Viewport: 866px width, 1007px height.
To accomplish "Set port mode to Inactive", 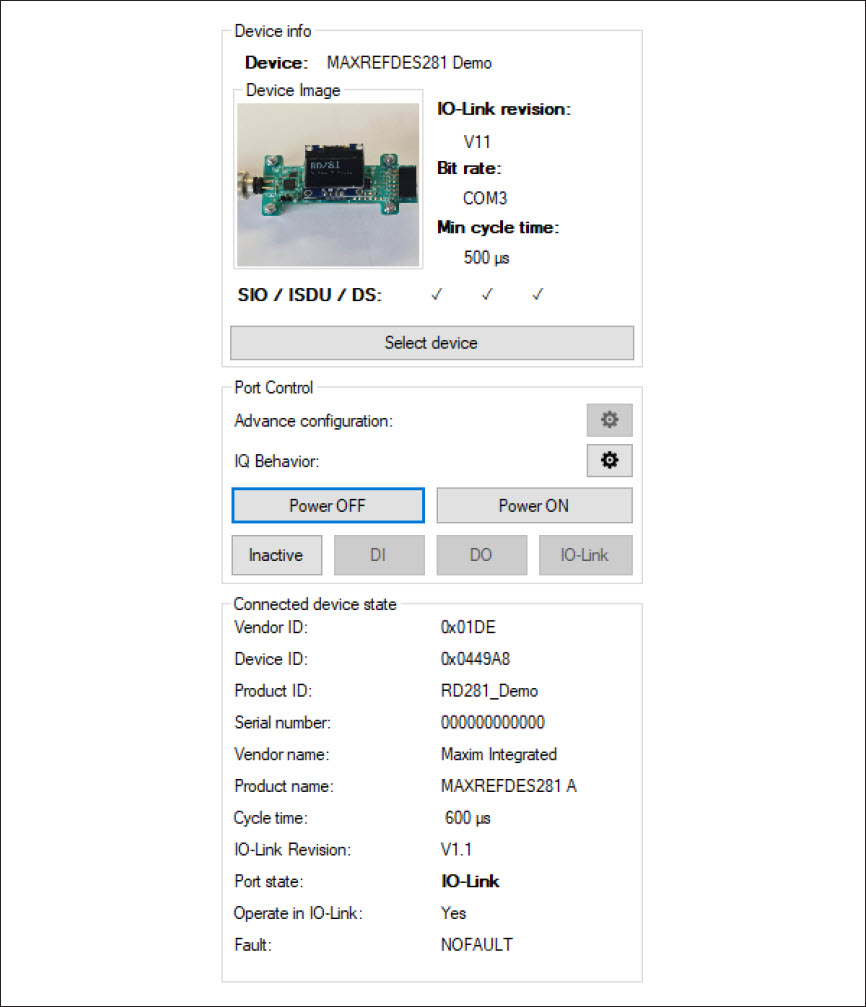I will [277, 555].
